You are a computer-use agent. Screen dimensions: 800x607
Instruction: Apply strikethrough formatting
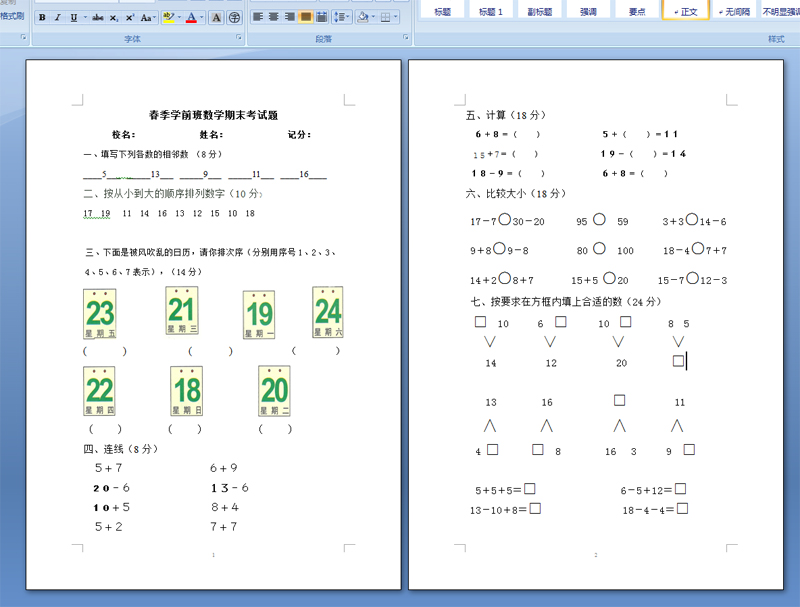(x=98, y=17)
